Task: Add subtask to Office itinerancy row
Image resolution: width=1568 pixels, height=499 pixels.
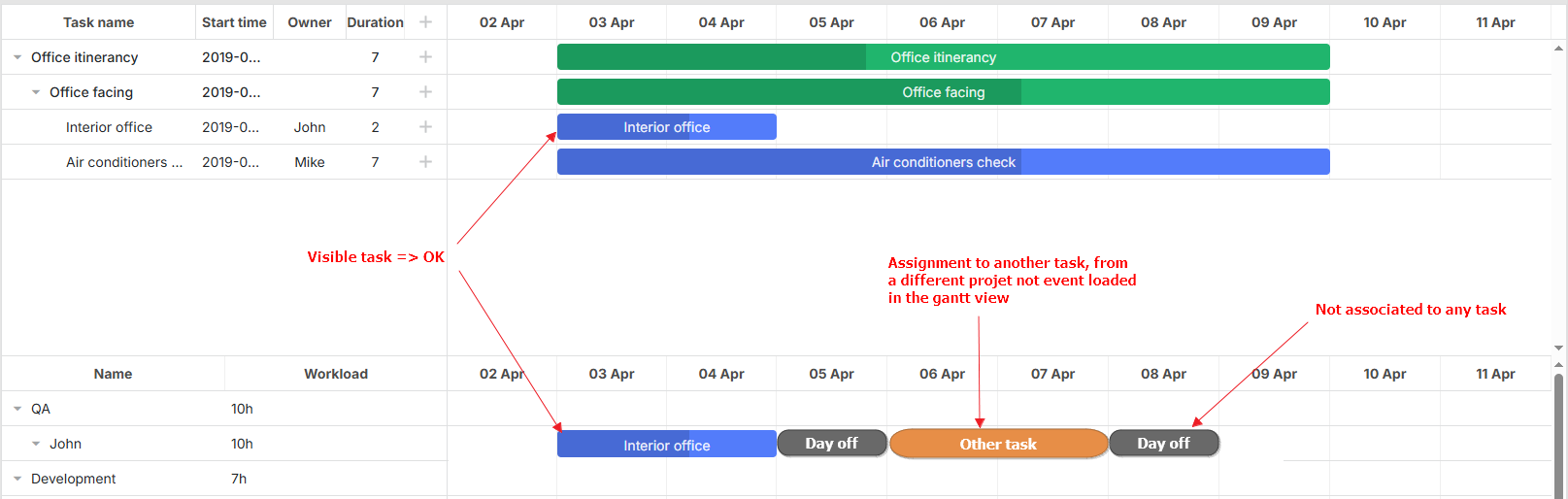Action: point(425,57)
